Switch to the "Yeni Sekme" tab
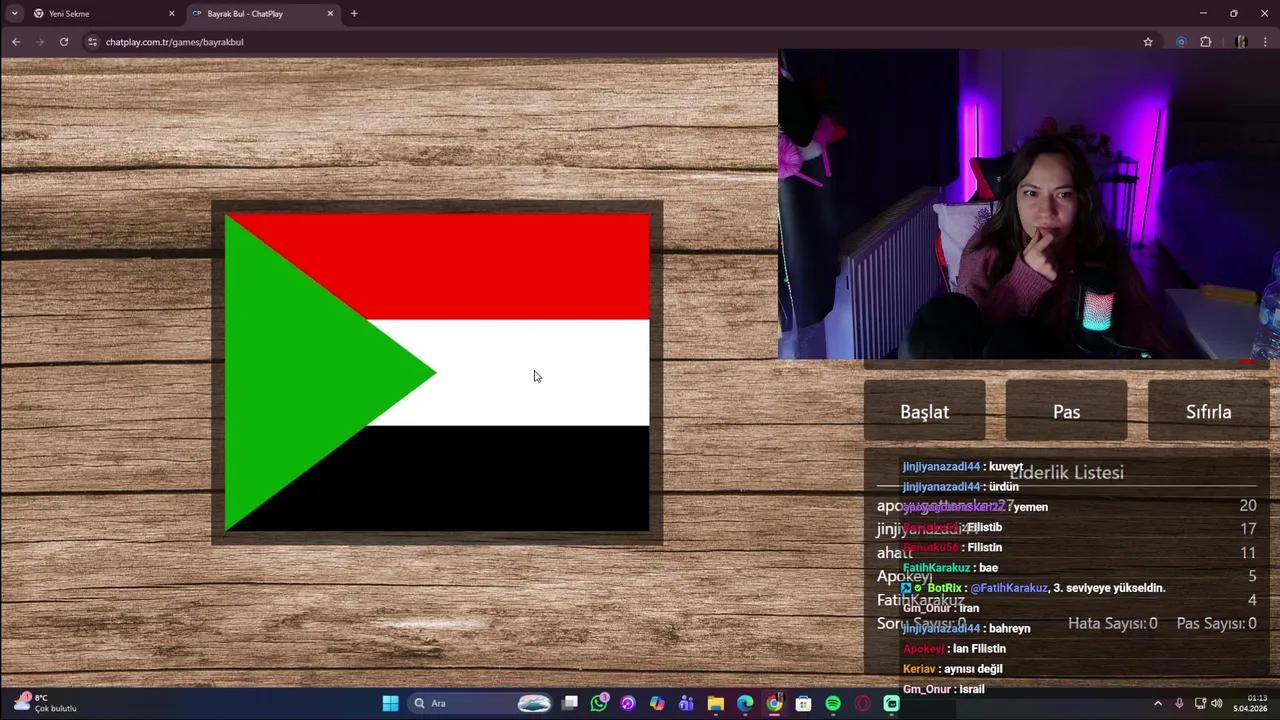This screenshot has width=1280, height=720. coord(70,13)
